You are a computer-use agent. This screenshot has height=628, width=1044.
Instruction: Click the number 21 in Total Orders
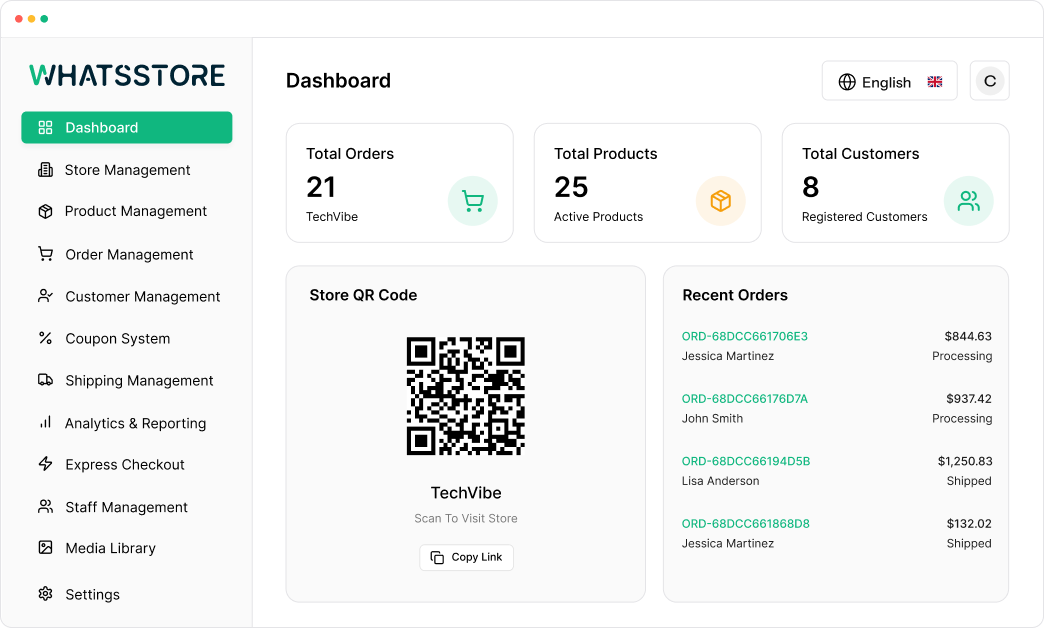[x=321, y=187]
